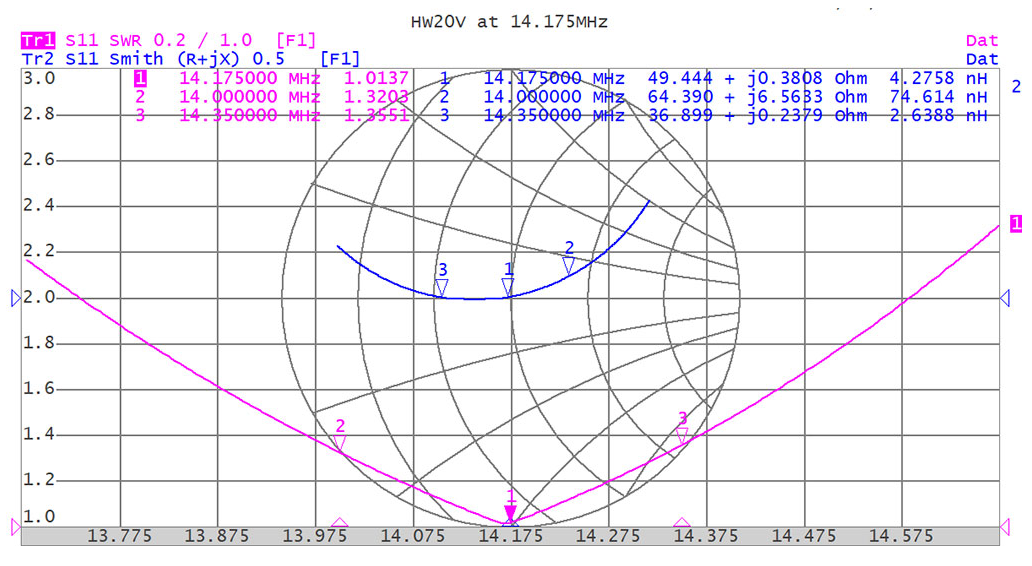Click the 14.475 frequency axis label
Screen dimensions: 1032x566
pos(804,536)
